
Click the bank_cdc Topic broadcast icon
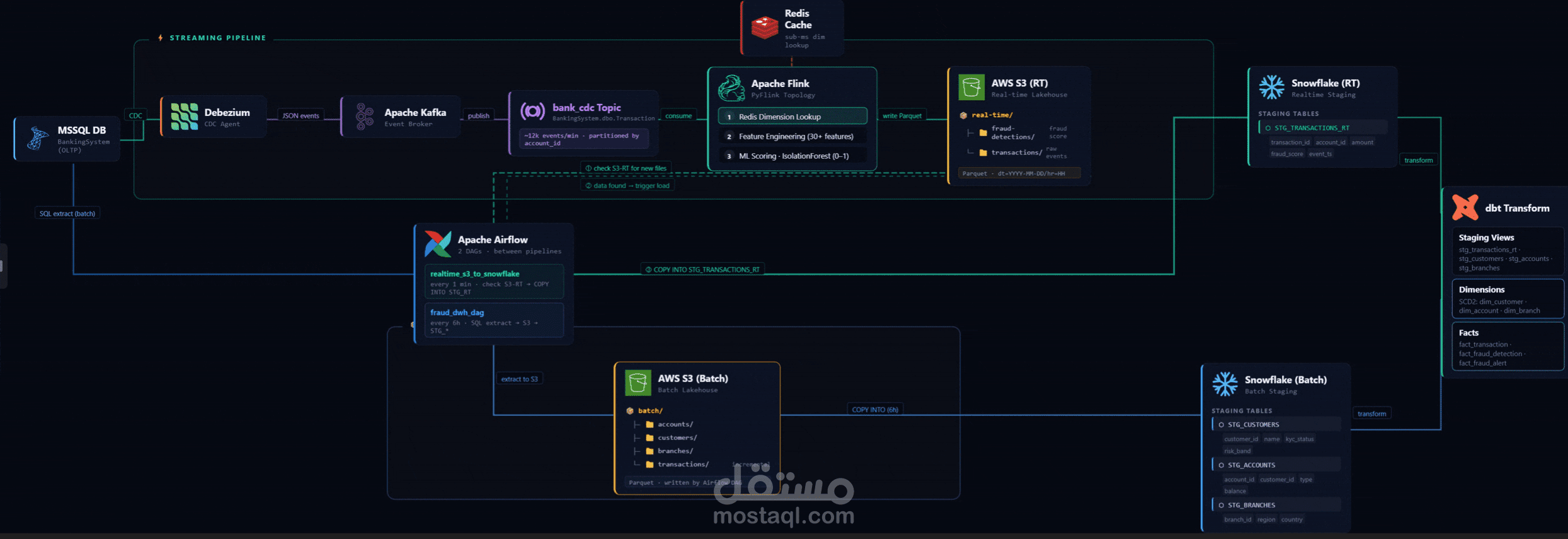(x=532, y=112)
